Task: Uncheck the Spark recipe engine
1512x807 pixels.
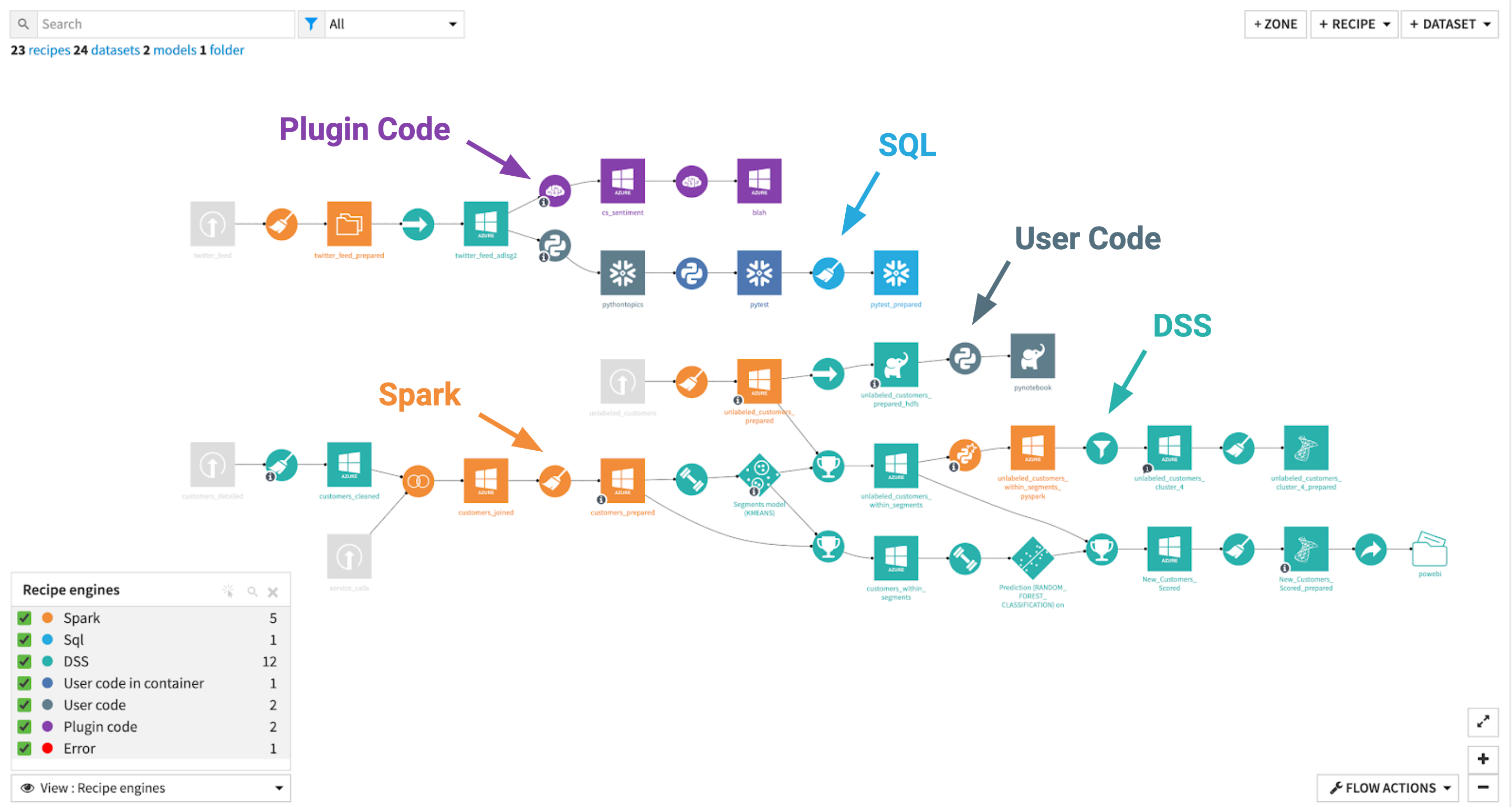Action: (x=24, y=618)
